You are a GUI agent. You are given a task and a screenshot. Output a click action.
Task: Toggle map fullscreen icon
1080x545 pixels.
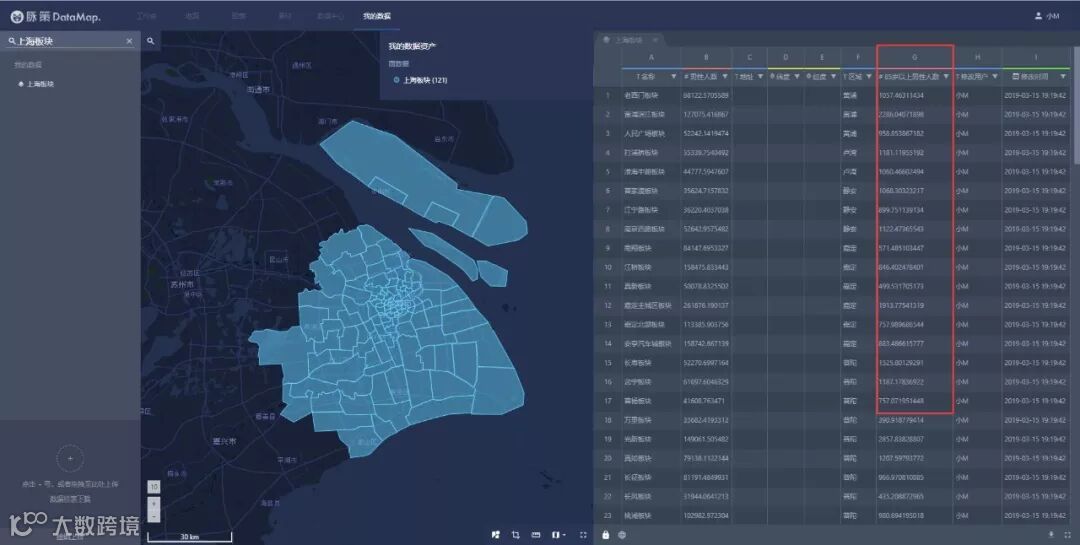click(x=583, y=535)
